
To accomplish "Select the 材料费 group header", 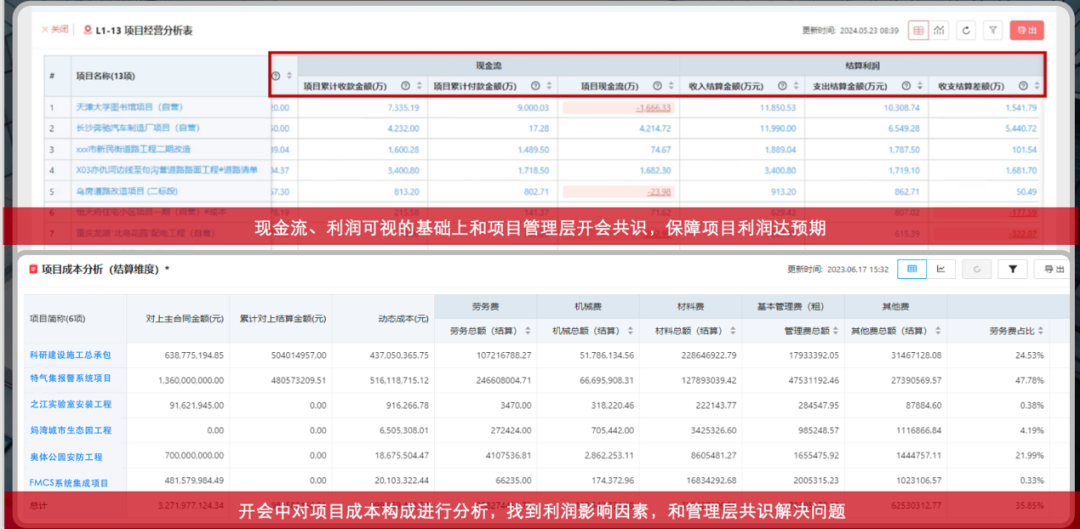I will 690,307.
